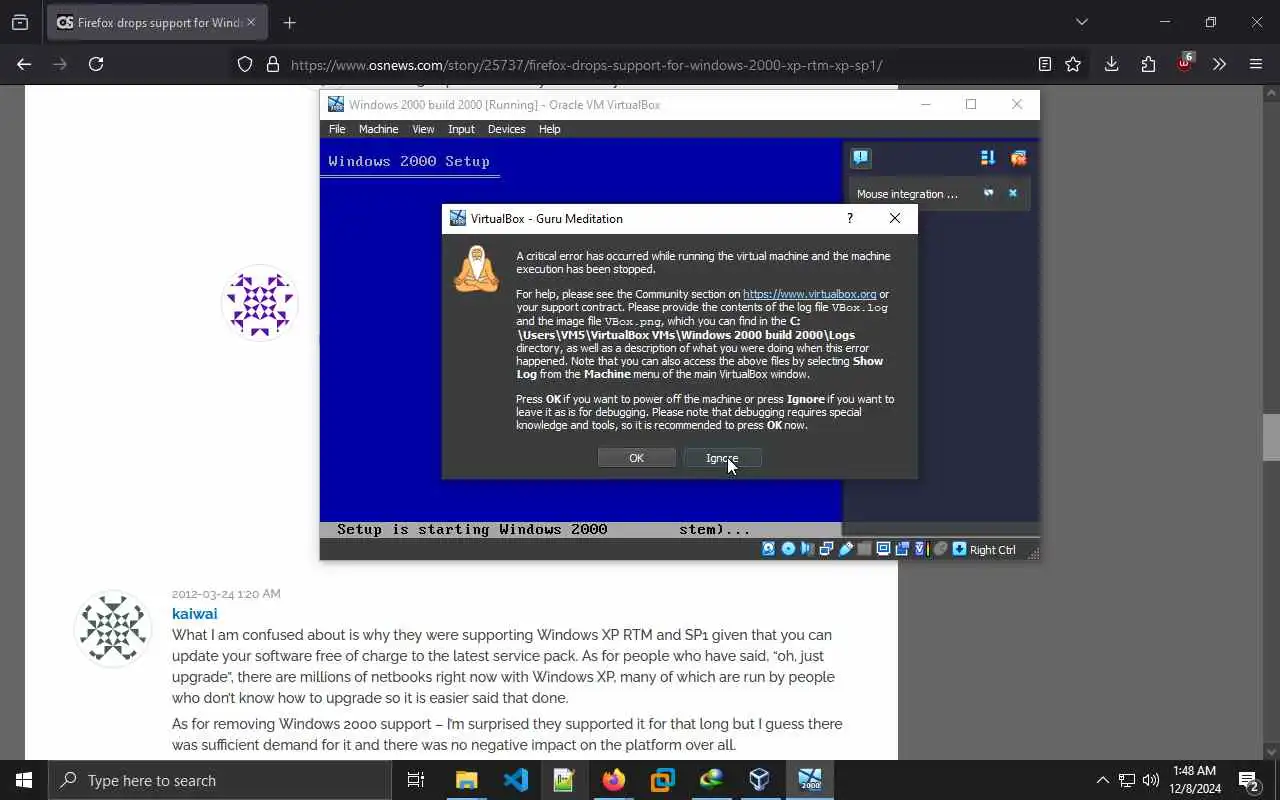The height and width of the screenshot is (800, 1280).
Task: Click the tracking protection shield icon
Action: tap(245, 65)
